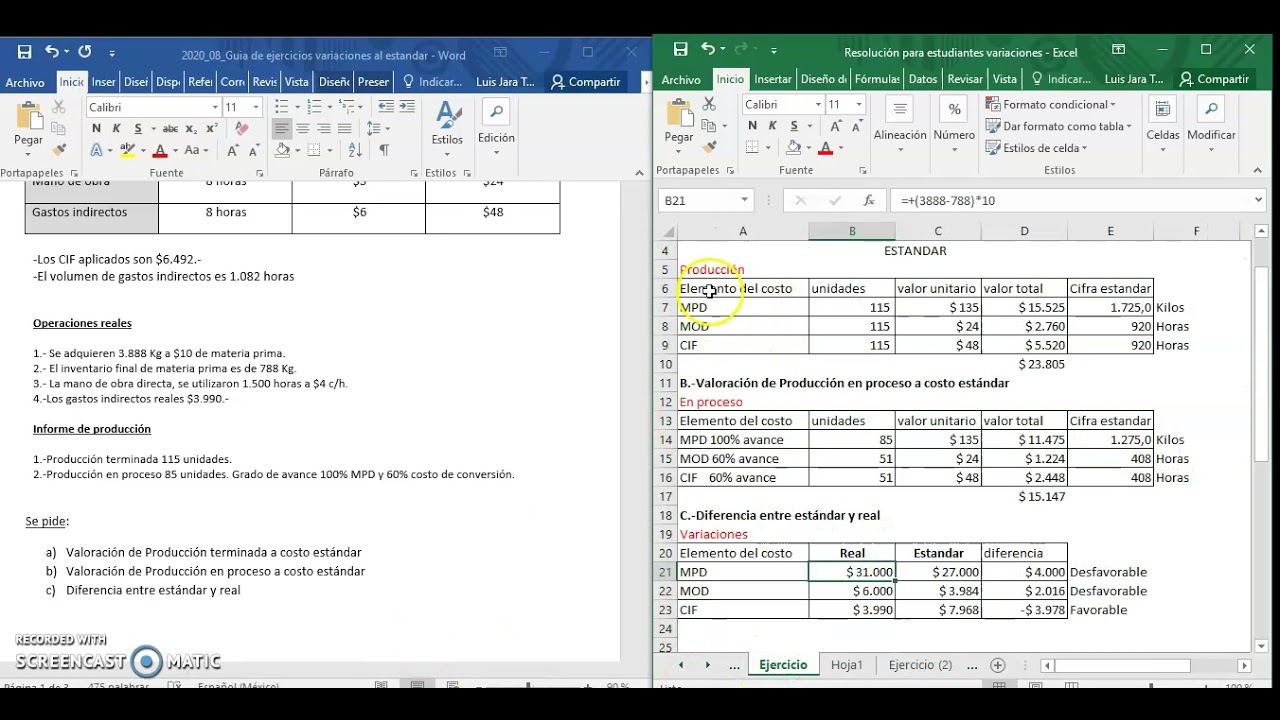Open the bullets list dropdown arrow in Word
Image resolution: width=1280 pixels, height=720 pixels.
point(296,106)
